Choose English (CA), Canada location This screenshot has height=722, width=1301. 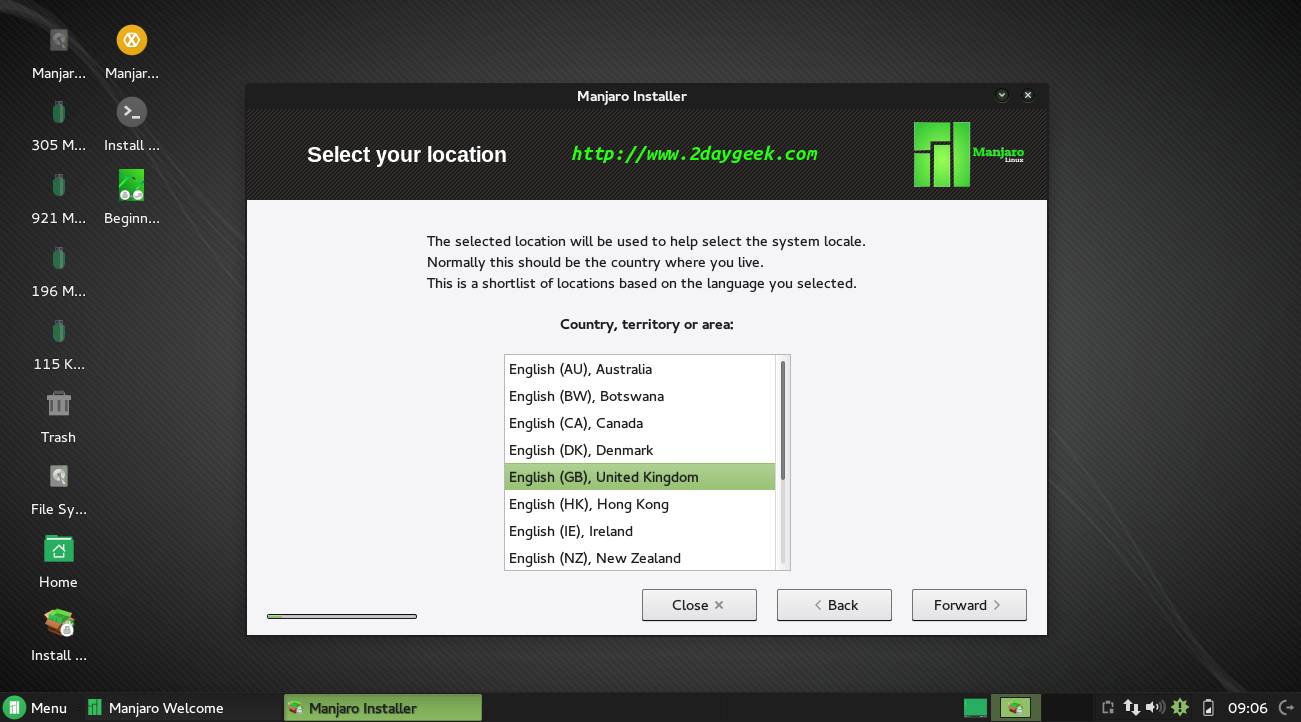pos(640,424)
